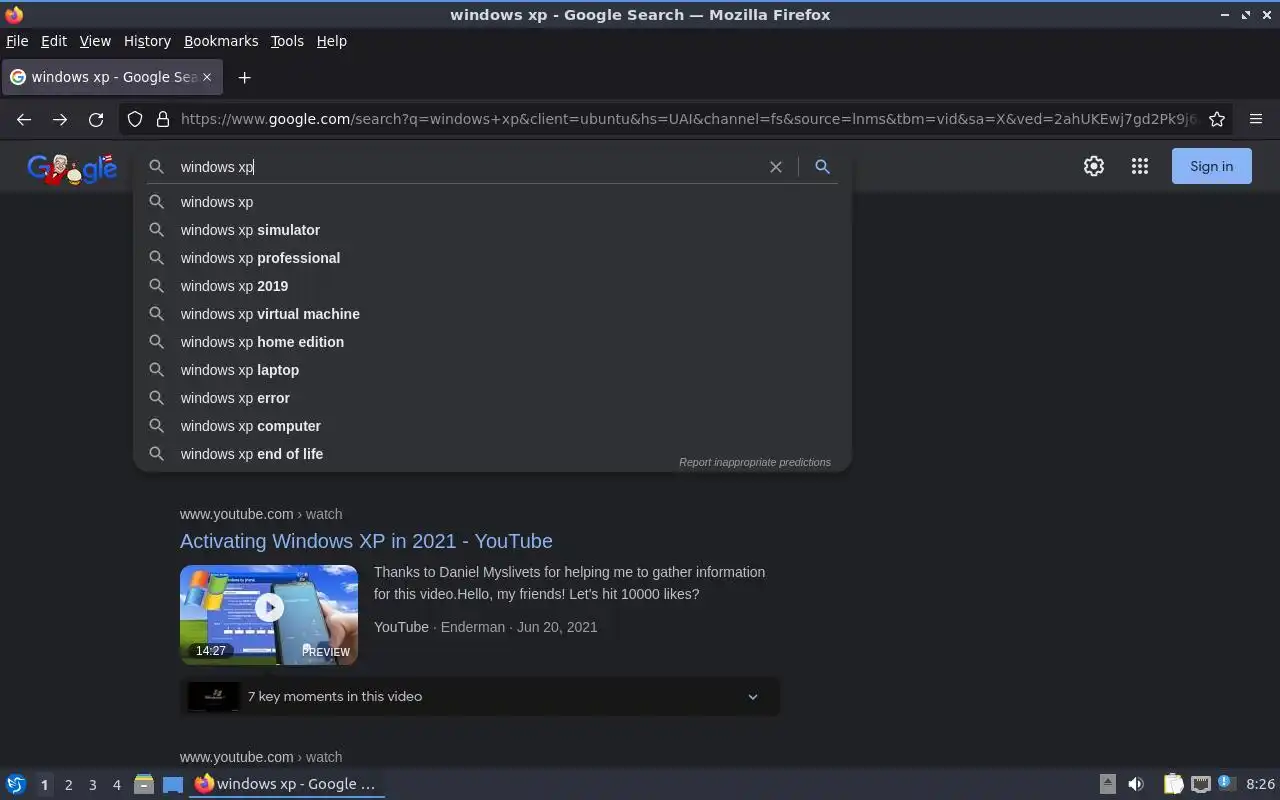Show site security padlock info
This screenshot has width=1280, height=800.
pos(163,119)
